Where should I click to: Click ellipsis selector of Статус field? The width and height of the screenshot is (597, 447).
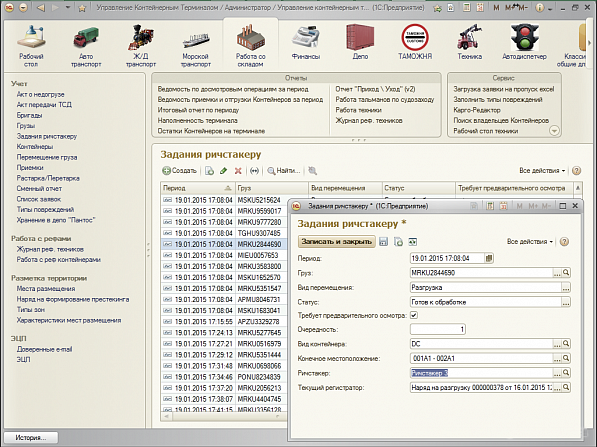tap(566, 302)
